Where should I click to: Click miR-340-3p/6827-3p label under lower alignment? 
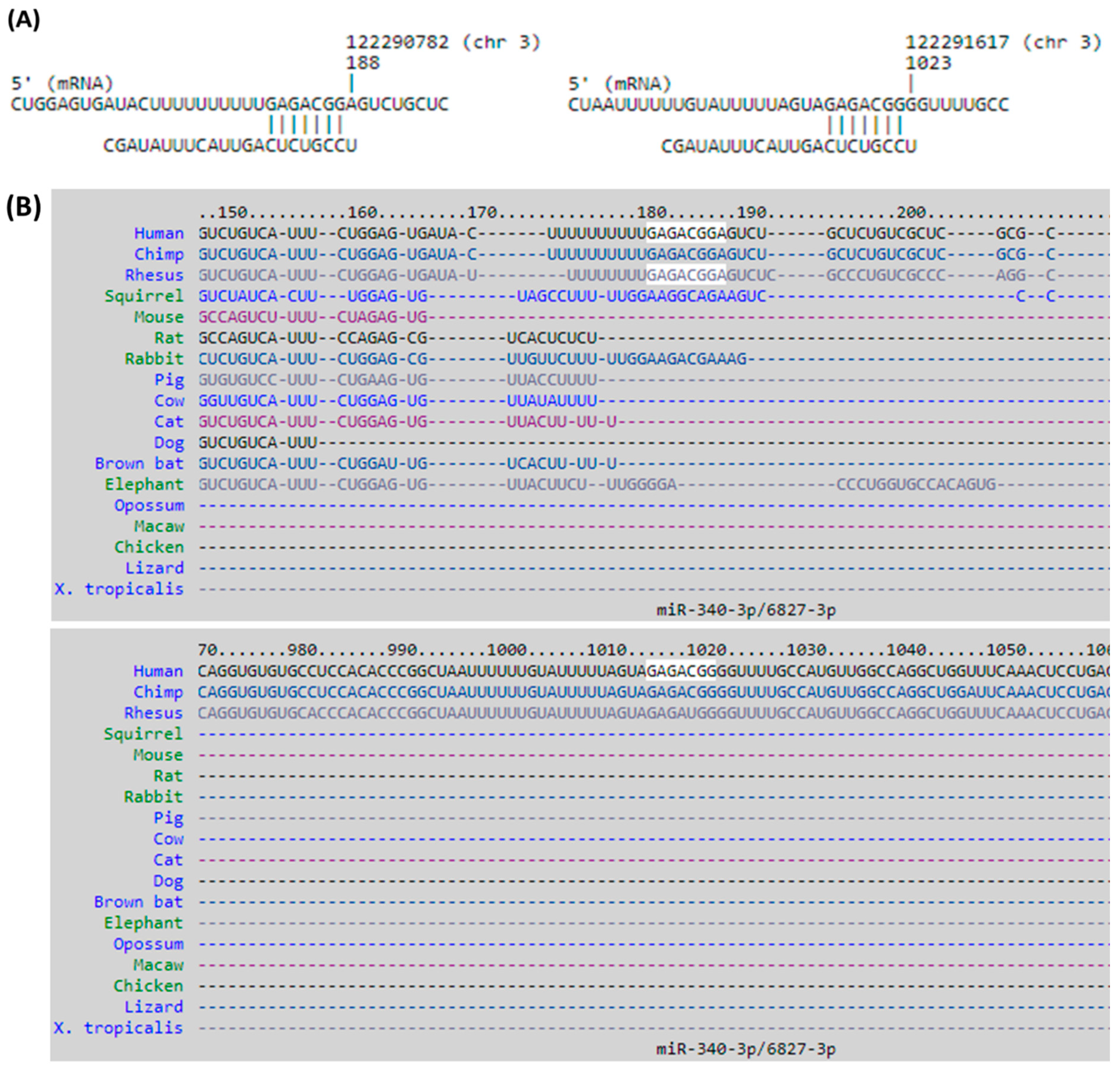click(x=745, y=1049)
